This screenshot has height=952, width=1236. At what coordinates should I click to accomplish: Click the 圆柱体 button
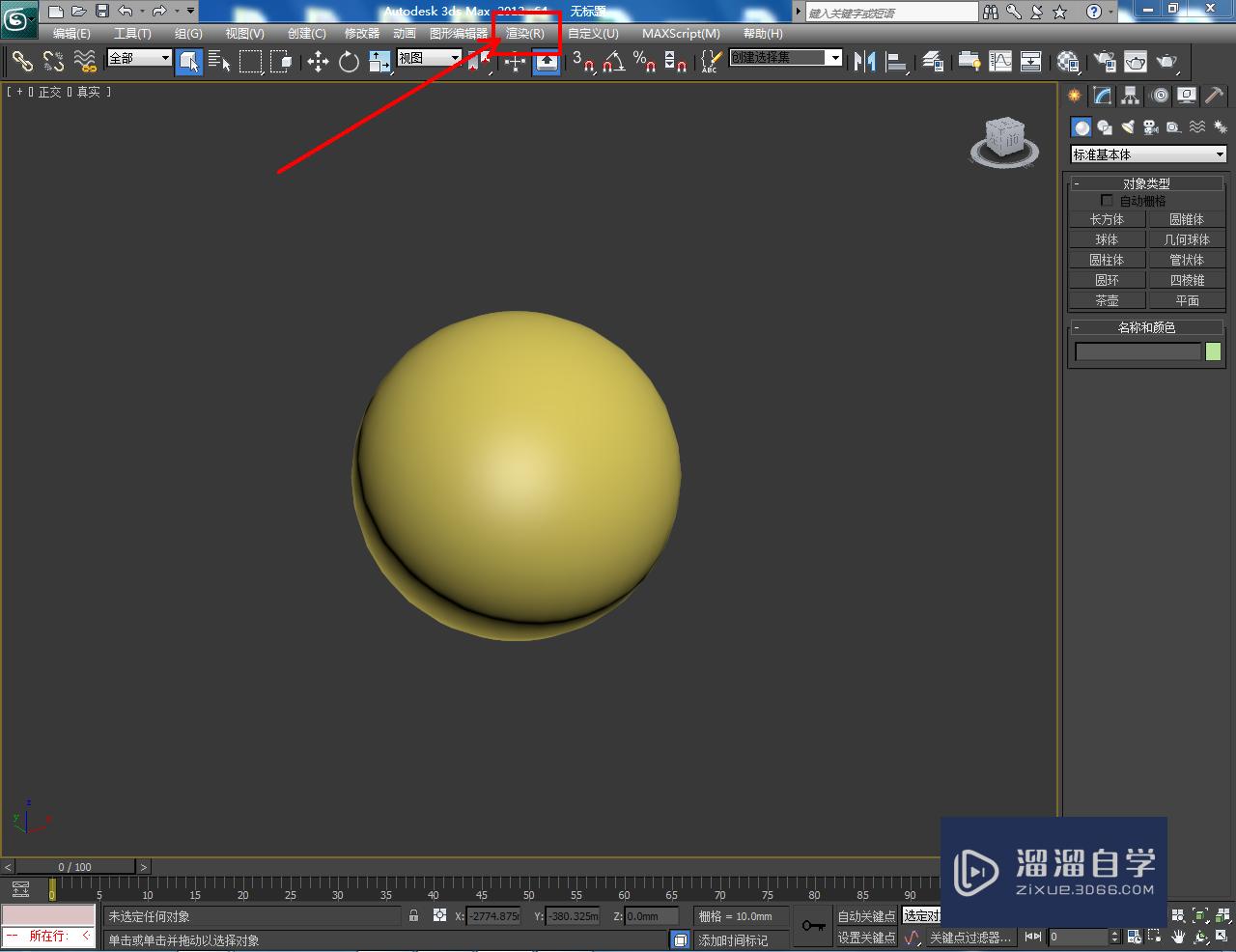pyautogui.click(x=1107, y=260)
